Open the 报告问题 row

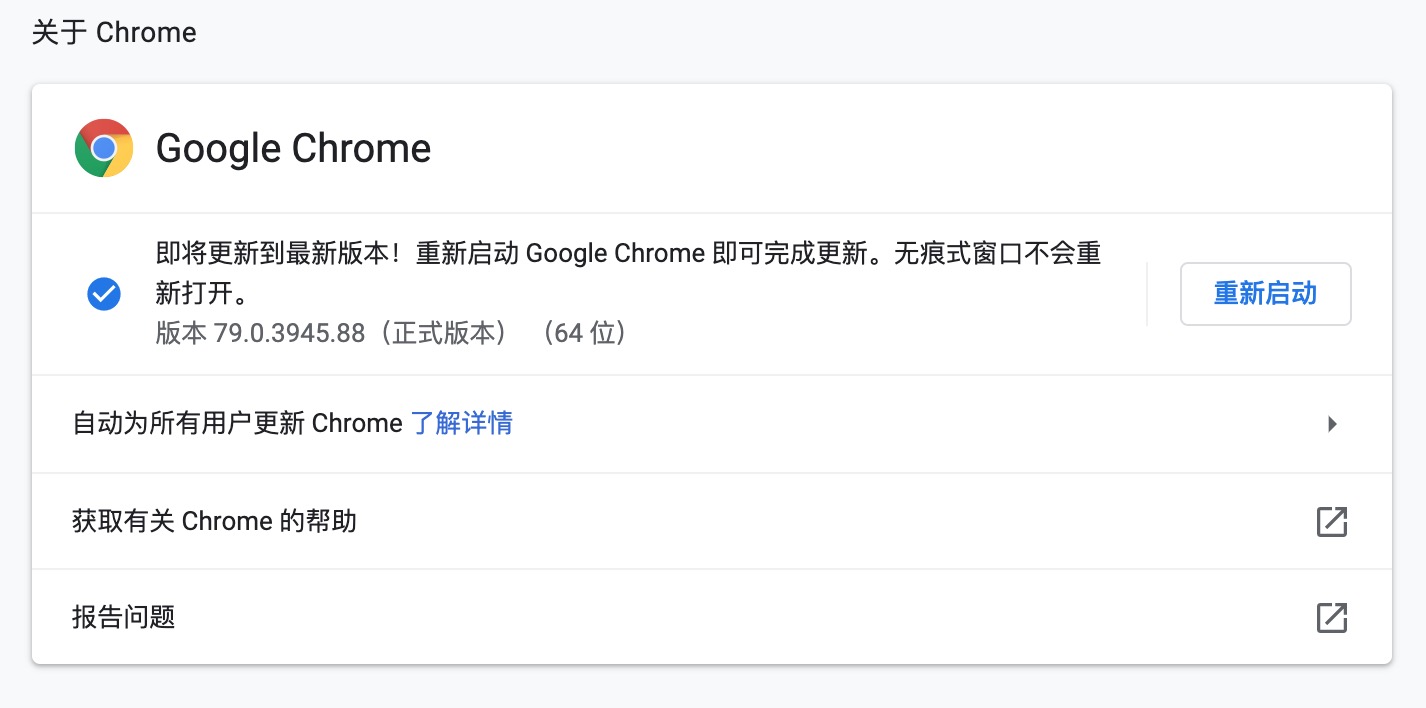pos(712,617)
